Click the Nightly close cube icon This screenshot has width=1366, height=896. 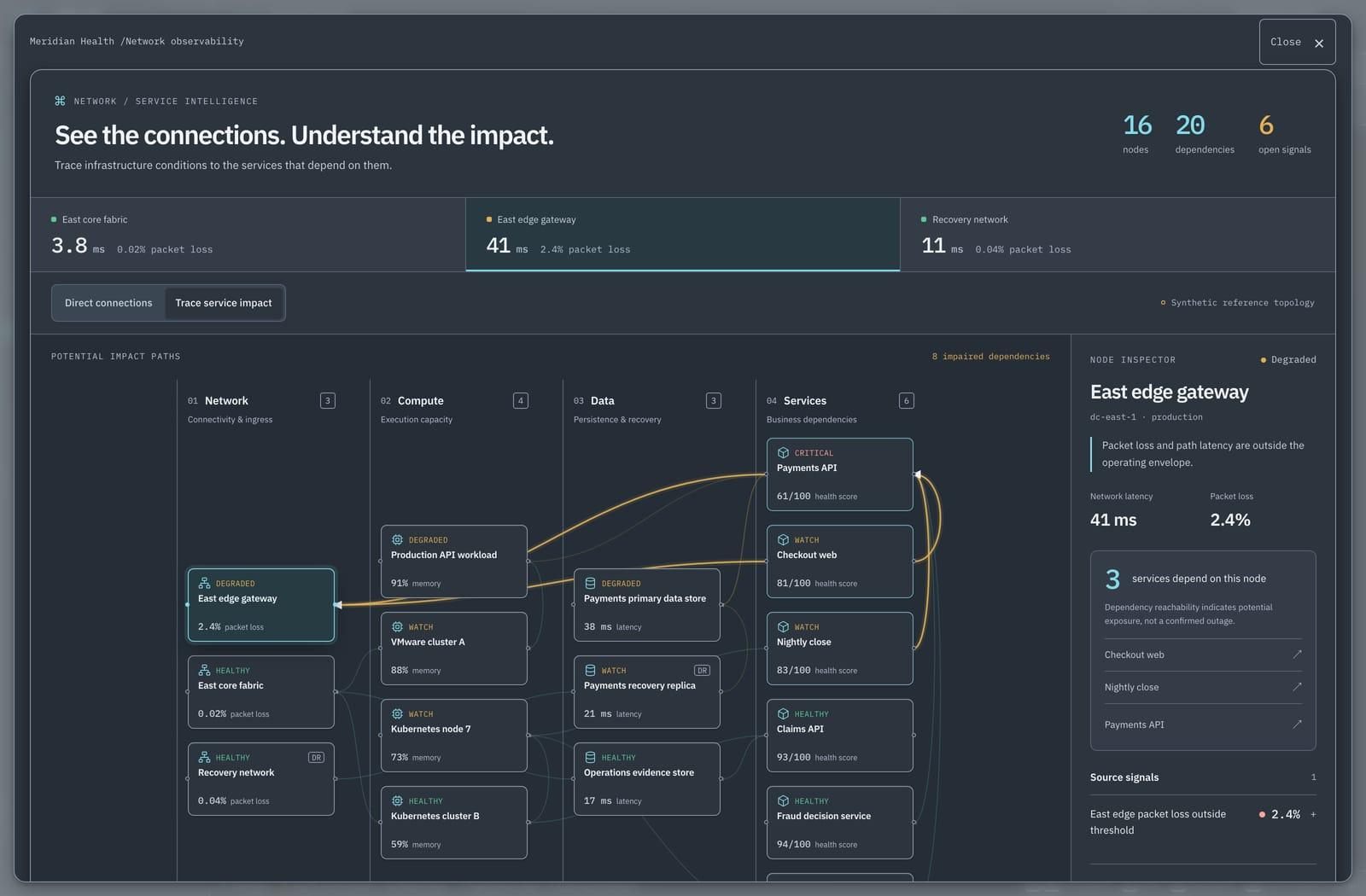click(783, 627)
